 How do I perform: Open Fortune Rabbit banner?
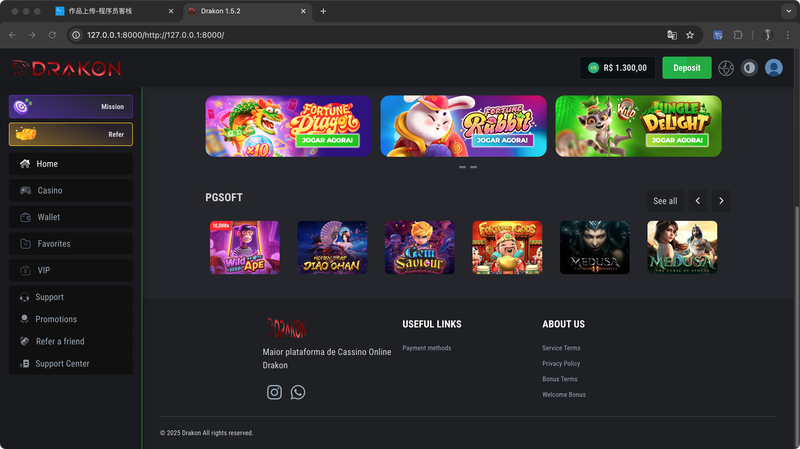pos(463,126)
